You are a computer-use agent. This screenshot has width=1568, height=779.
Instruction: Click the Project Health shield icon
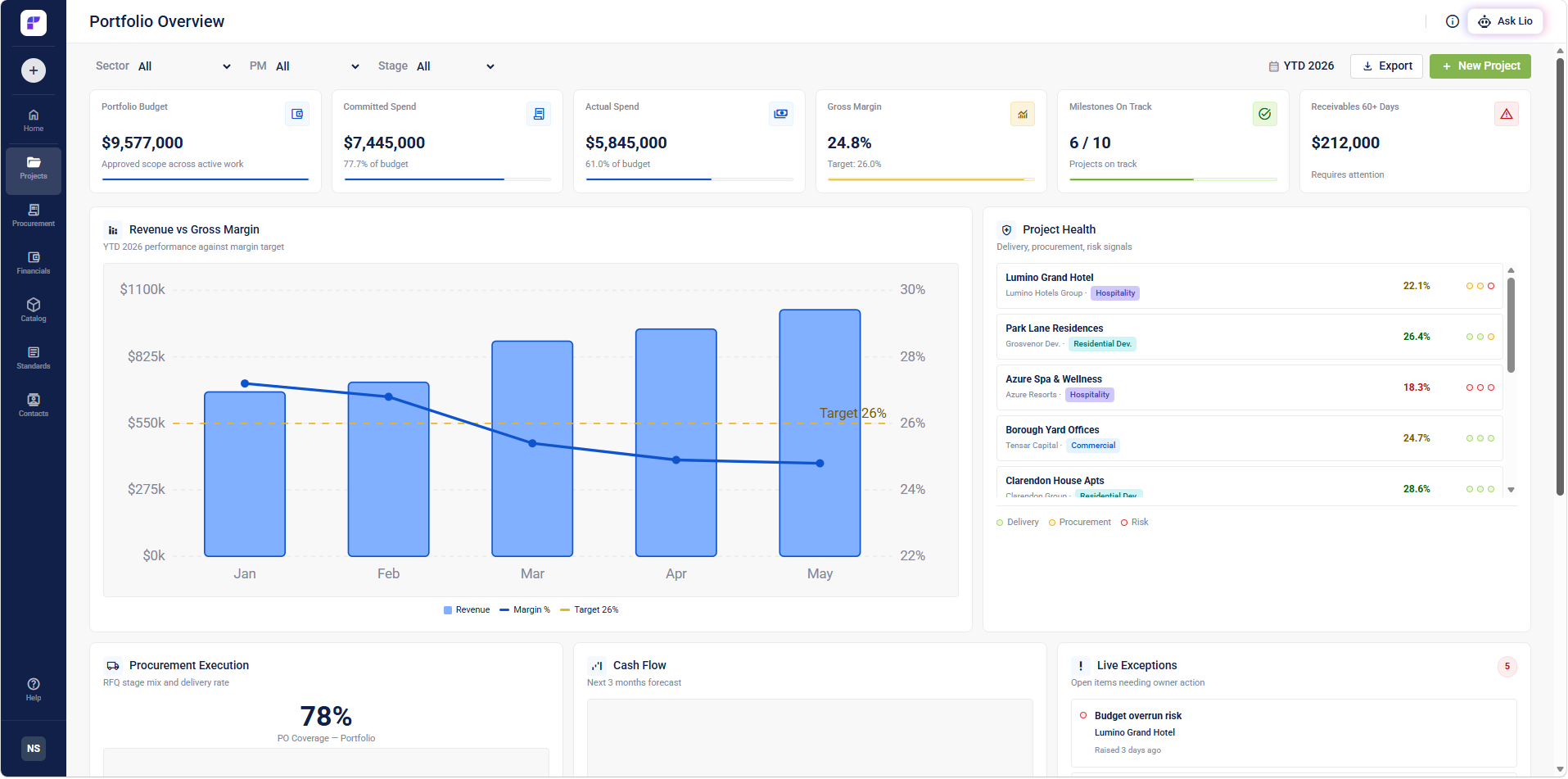click(1006, 230)
